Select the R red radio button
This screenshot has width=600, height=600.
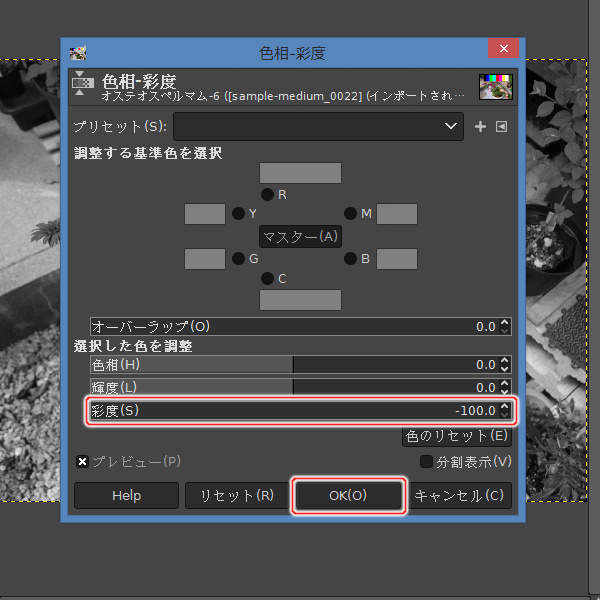(x=267, y=194)
